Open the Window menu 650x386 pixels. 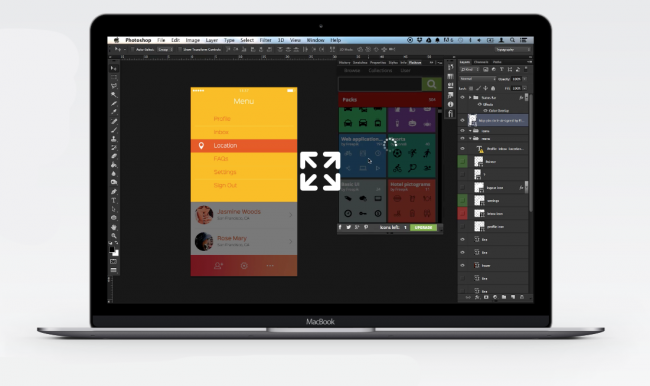[x=315, y=40]
